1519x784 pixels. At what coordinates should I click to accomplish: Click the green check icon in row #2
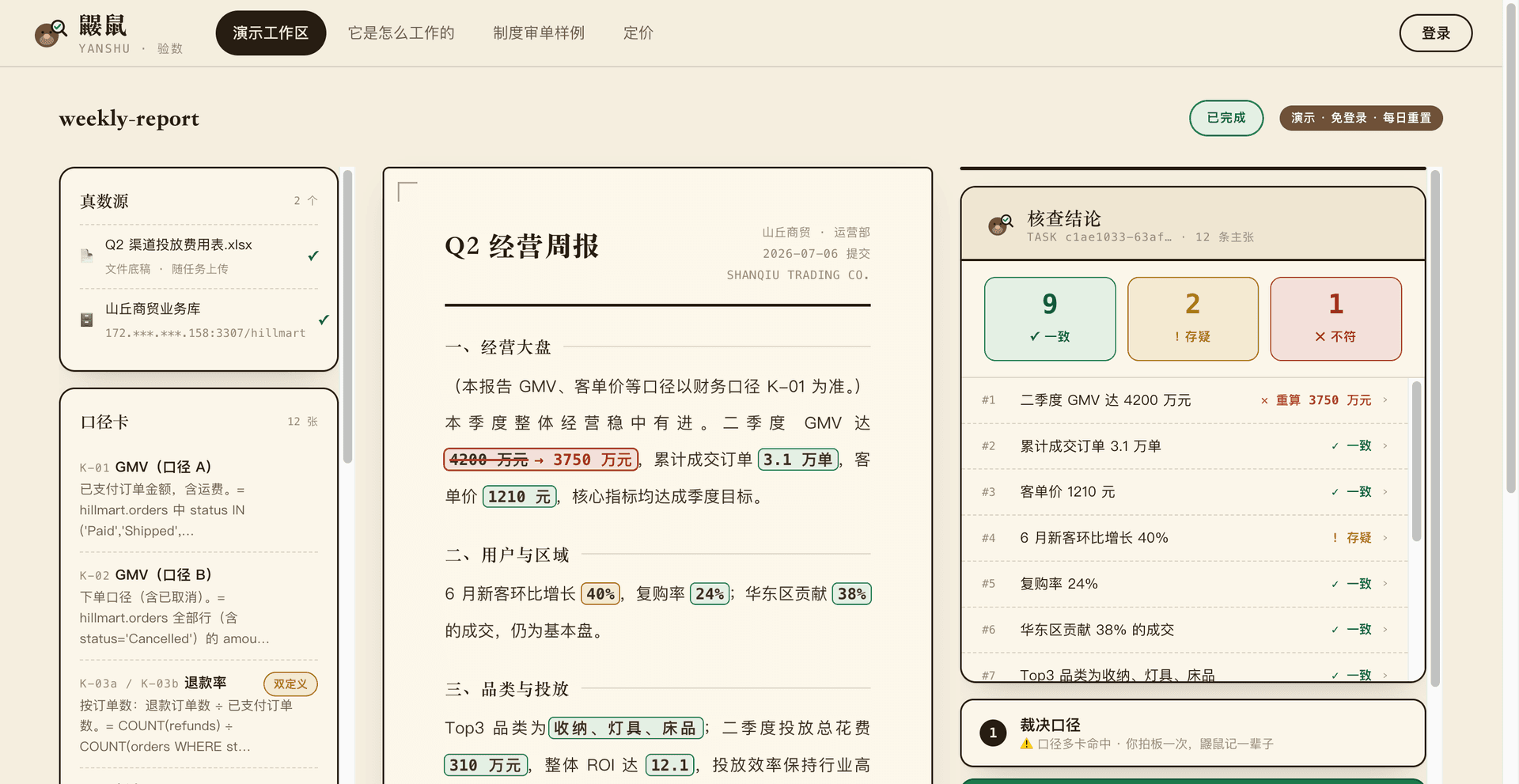(1335, 446)
